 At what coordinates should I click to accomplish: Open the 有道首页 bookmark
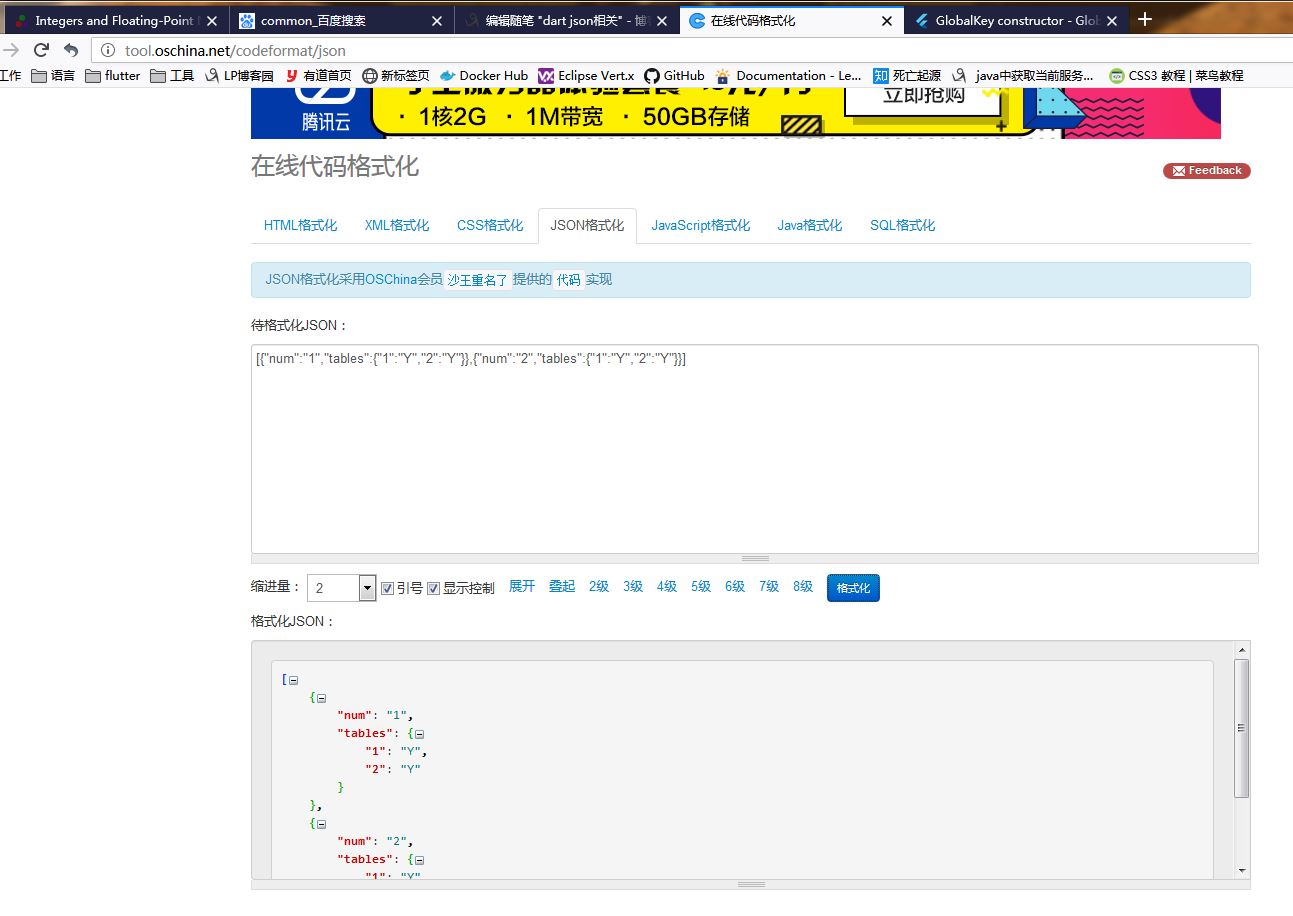pyautogui.click(x=318, y=76)
